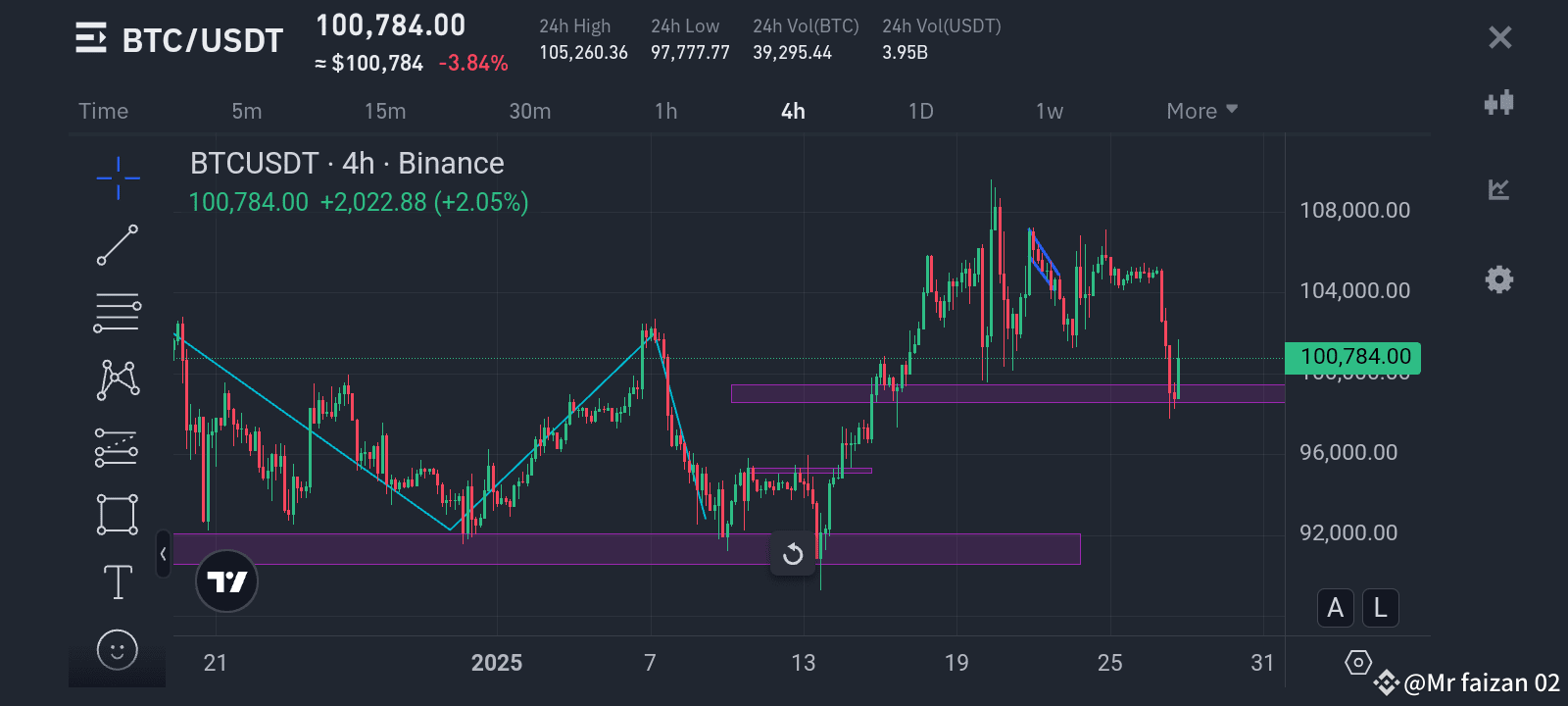The height and width of the screenshot is (706, 1568).
Task: Click the legend change value +2,022.88 (+2.05%)
Action: click(x=424, y=202)
